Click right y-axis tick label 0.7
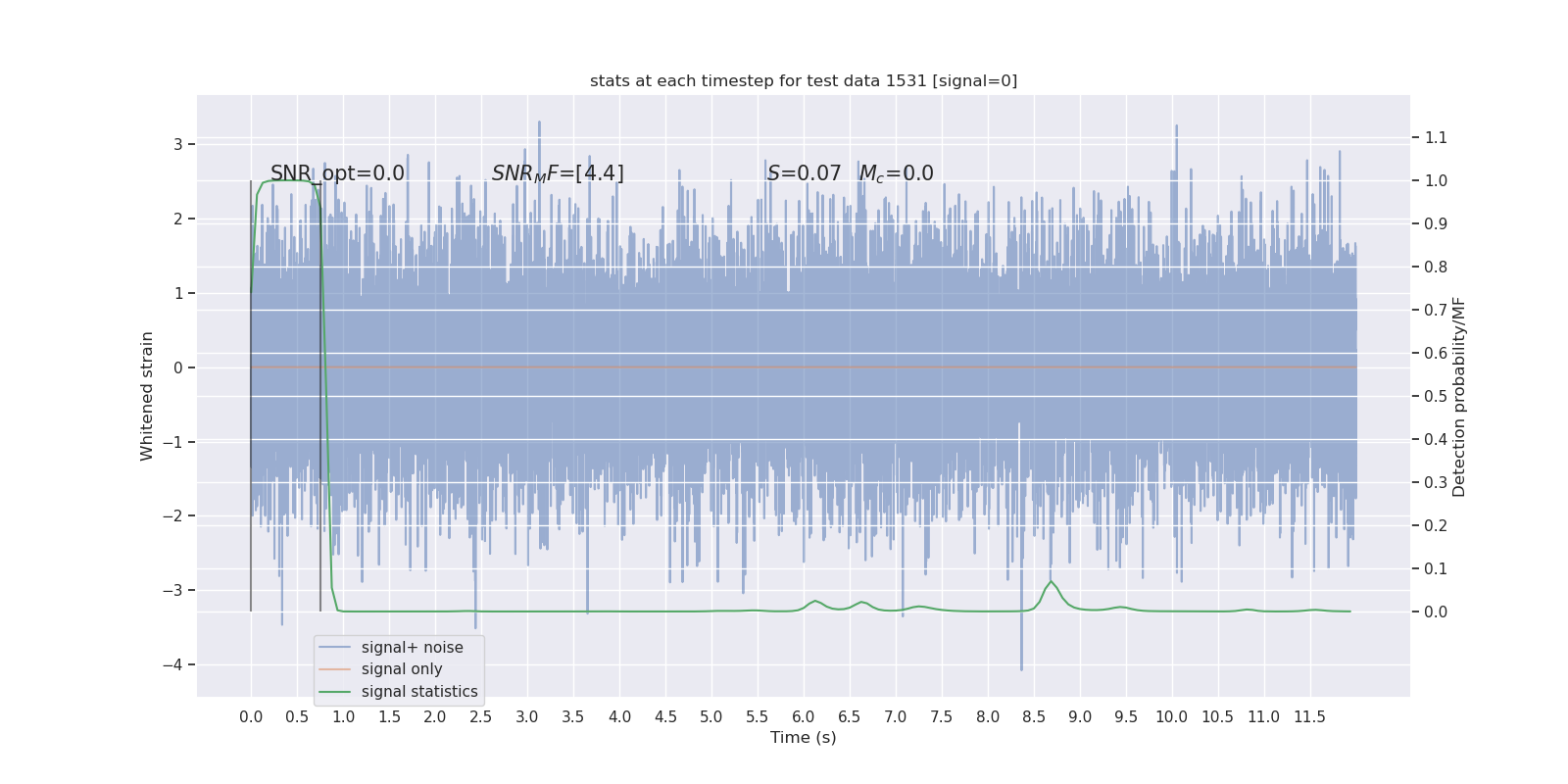 1436,310
